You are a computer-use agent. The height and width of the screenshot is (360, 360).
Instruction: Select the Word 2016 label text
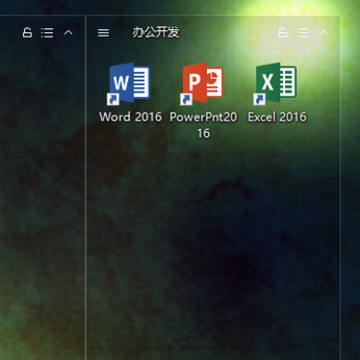click(x=130, y=117)
